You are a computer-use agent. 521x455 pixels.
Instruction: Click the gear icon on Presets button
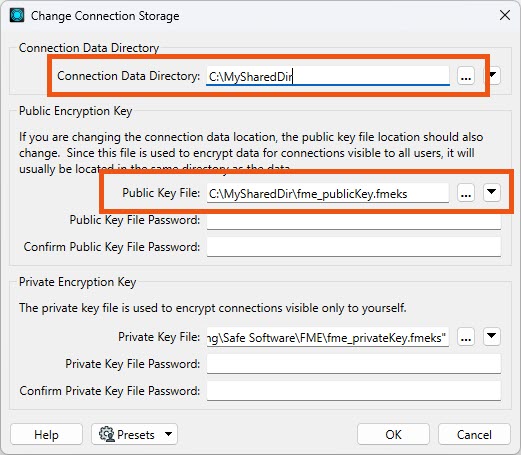(x=107, y=434)
